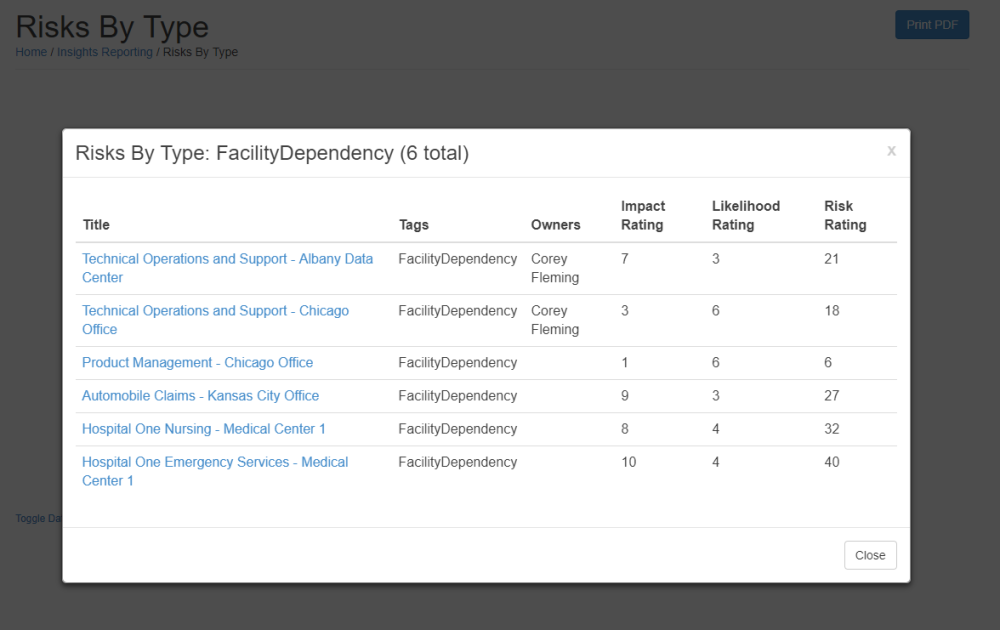Screen dimensions: 1000x630
Task: Click risk rating 18 value
Action: point(832,311)
